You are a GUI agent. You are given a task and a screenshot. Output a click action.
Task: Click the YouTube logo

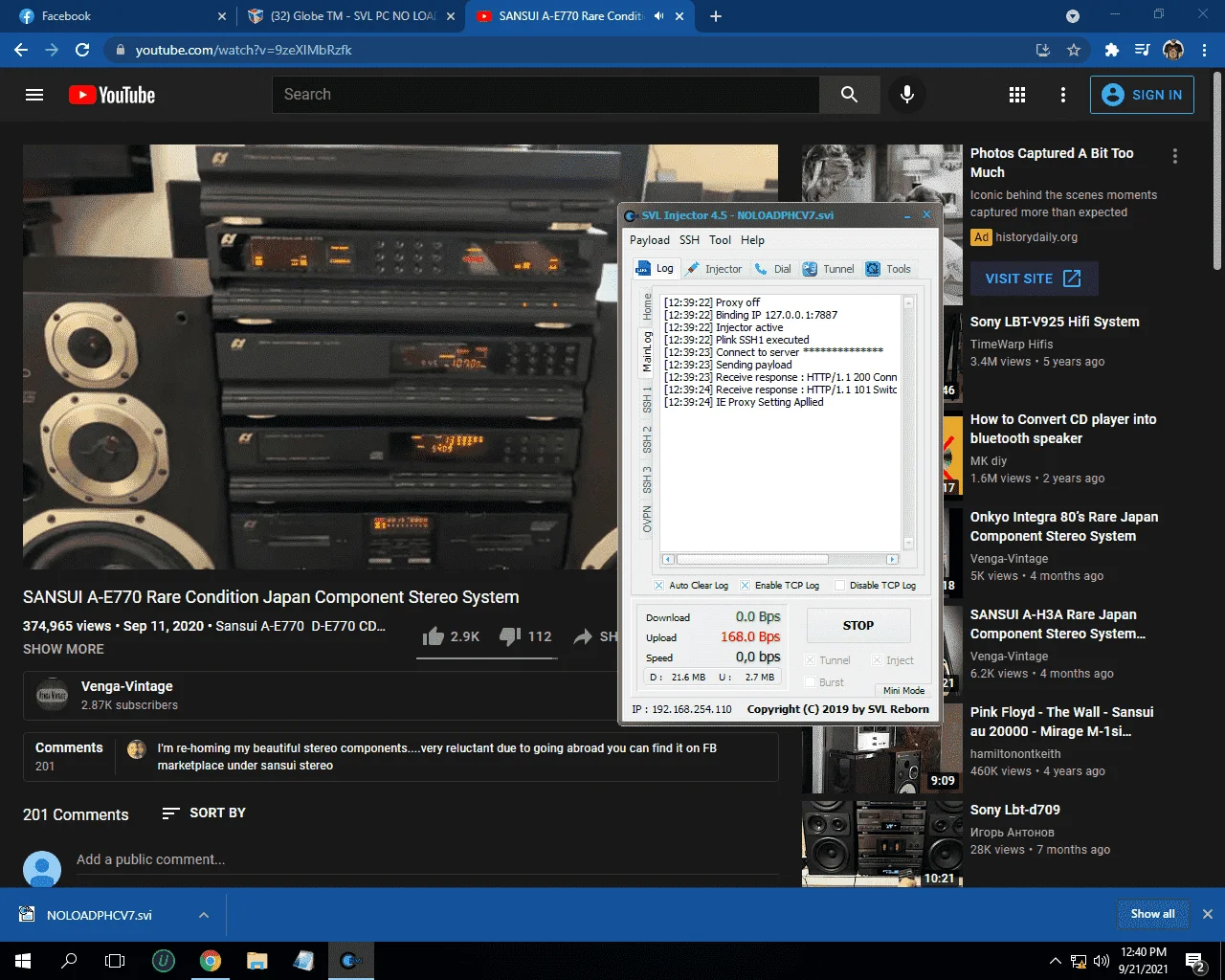[112, 95]
